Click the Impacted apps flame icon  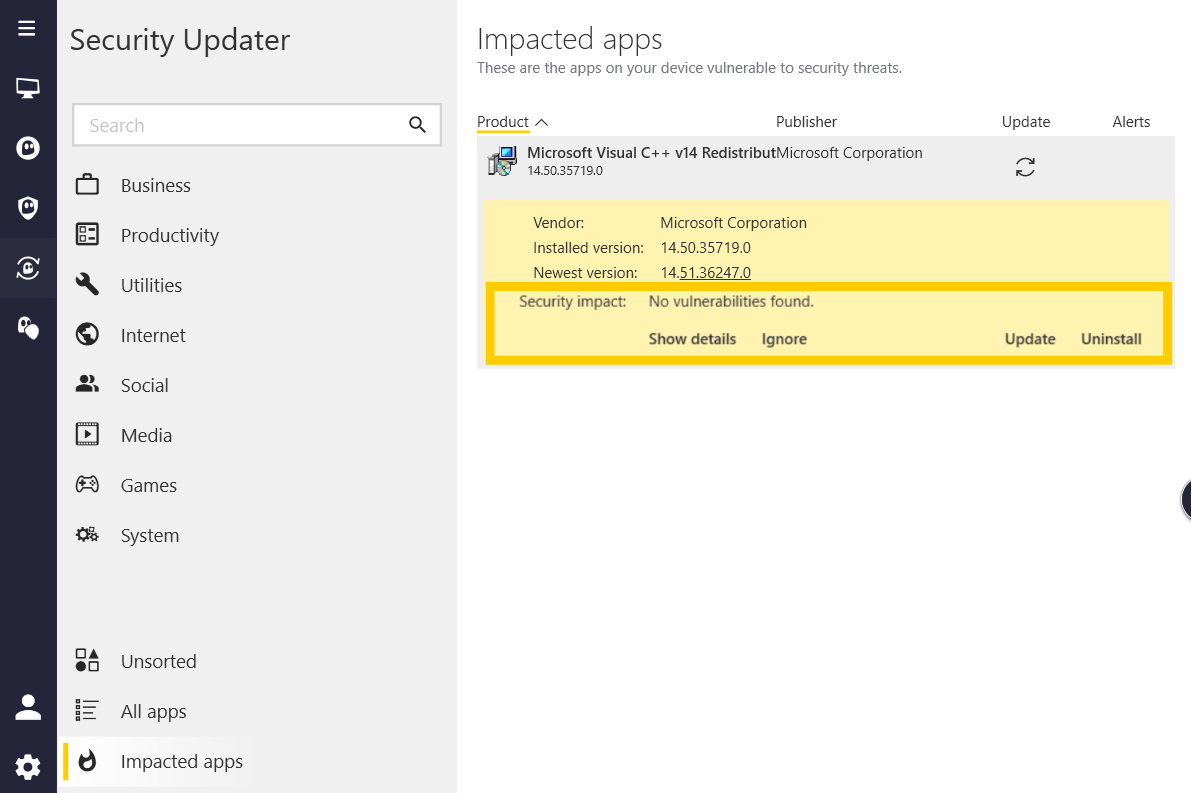(x=87, y=760)
